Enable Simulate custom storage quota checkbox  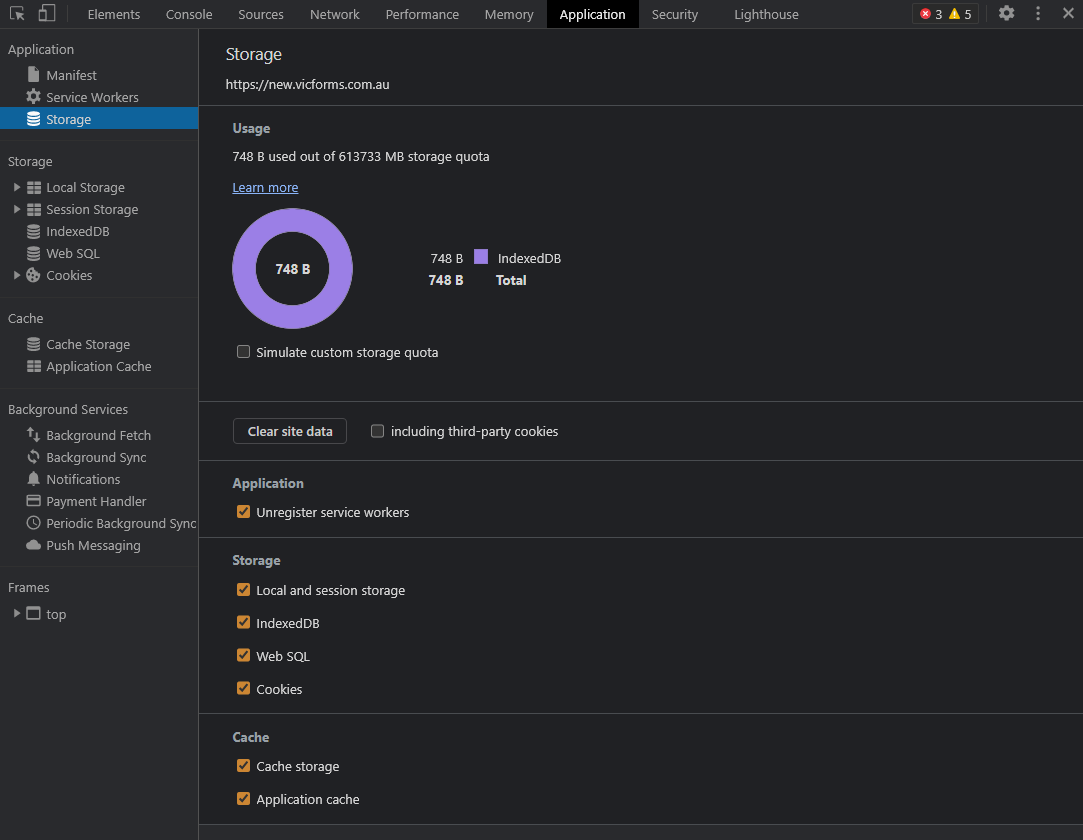tap(243, 352)
